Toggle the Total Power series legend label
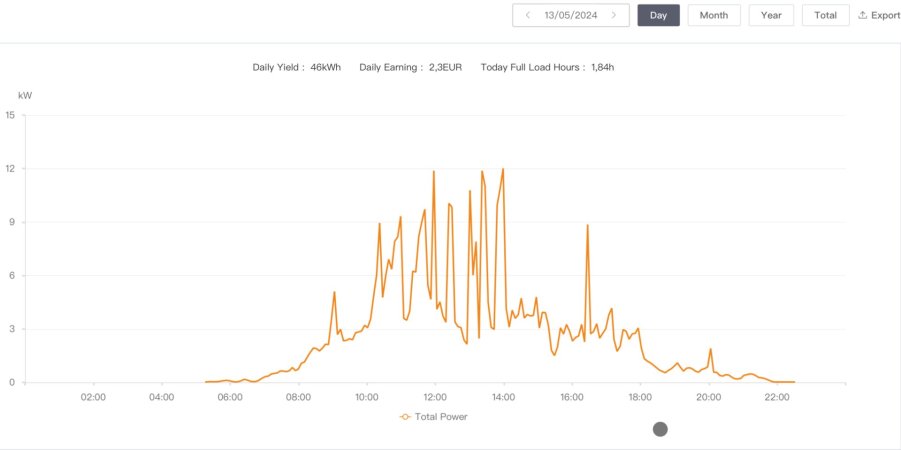 click(x=441, y=416)
